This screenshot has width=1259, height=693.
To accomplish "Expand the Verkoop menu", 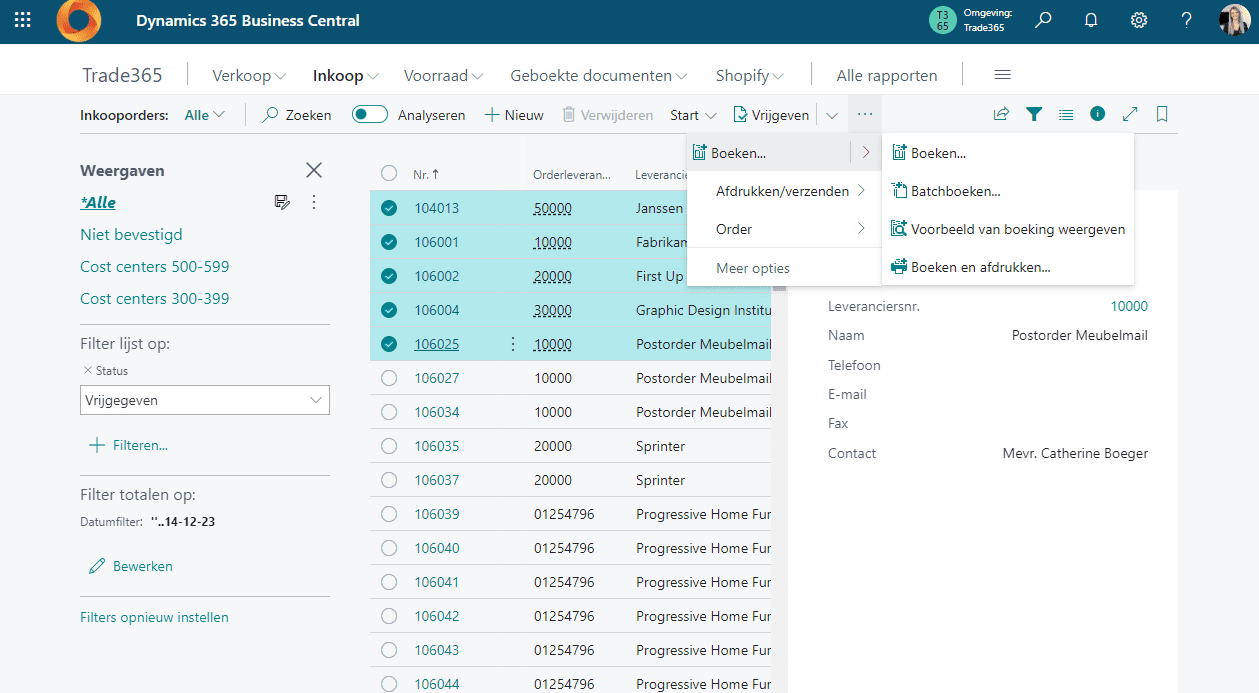I will (249, 75).
